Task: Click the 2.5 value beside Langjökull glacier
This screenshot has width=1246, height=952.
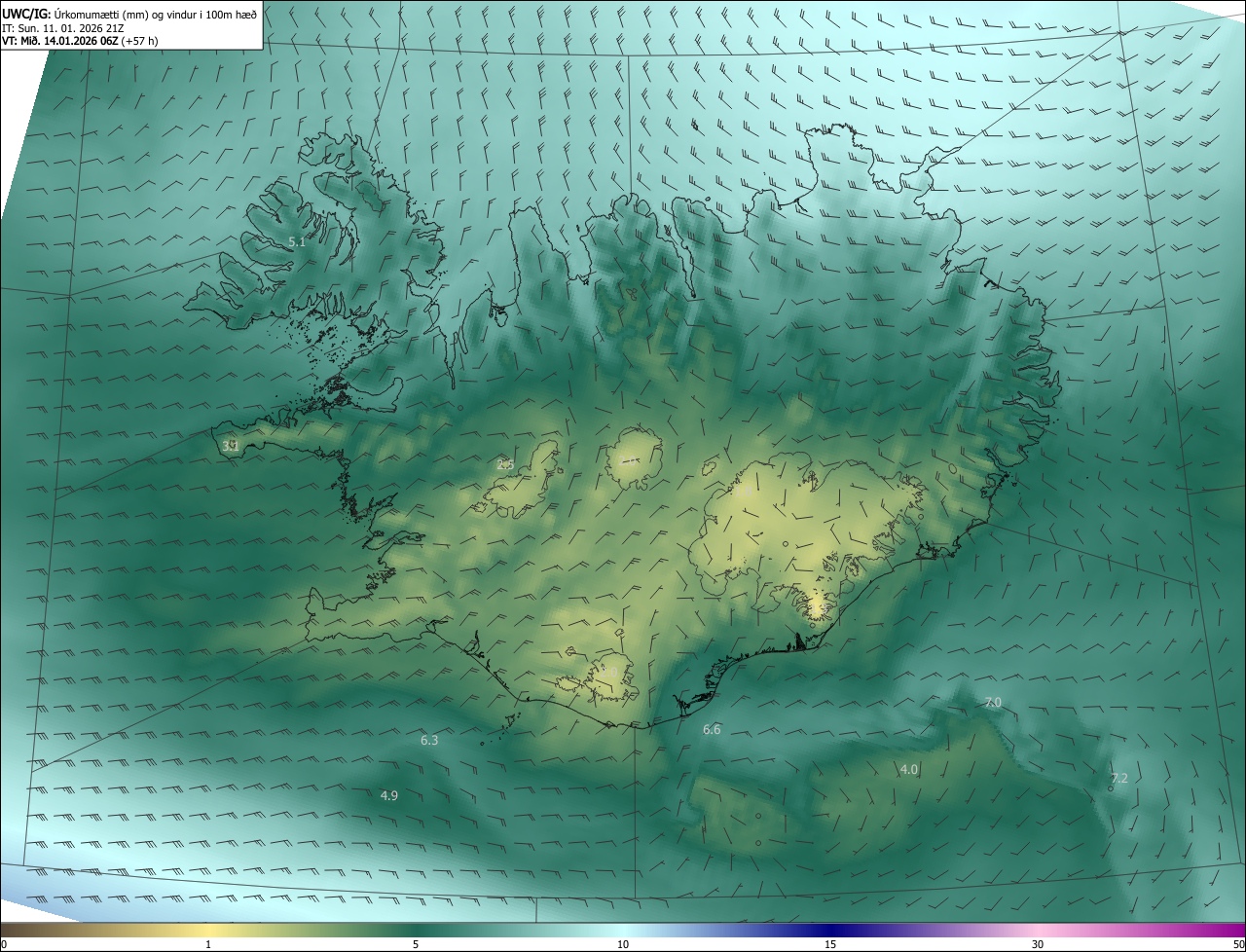Action: [x=505, y=465]
